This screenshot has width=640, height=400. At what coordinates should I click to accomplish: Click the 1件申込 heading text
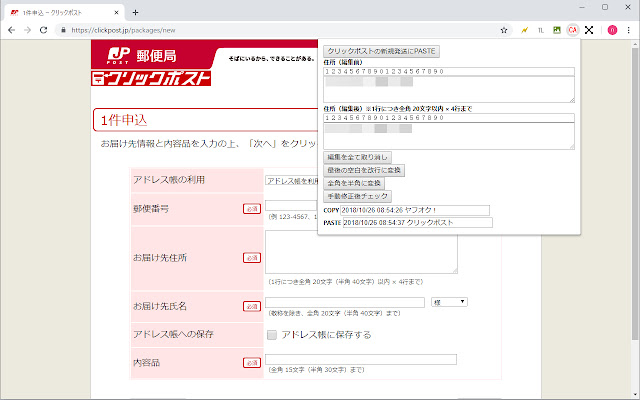(x=124, y=120)
